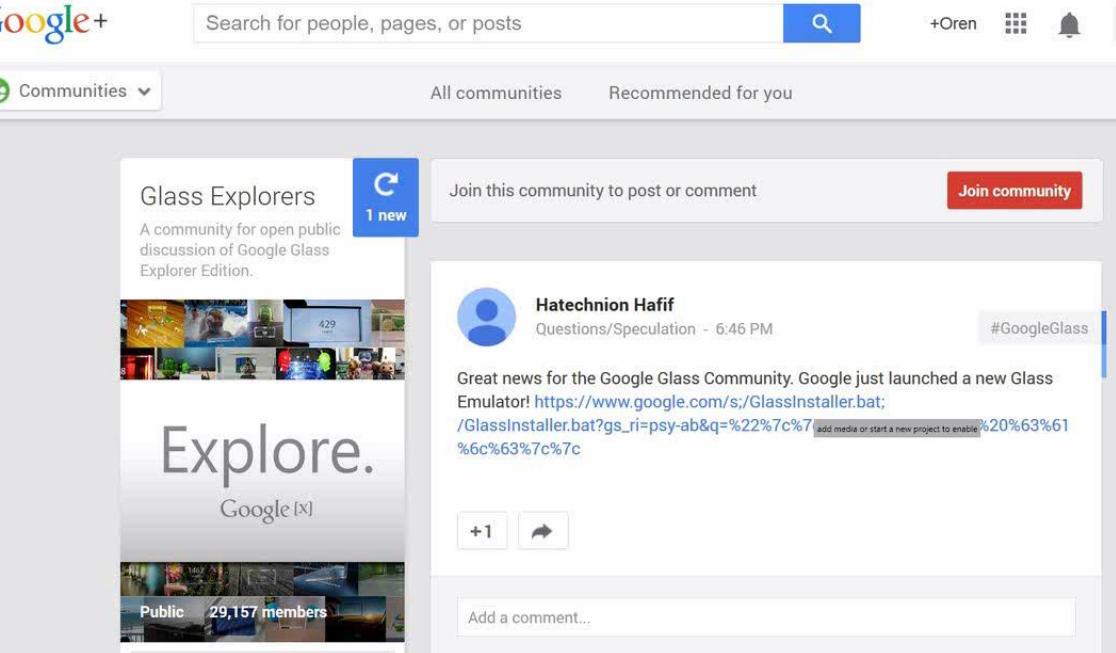
Task: Click the share arrow on the post
Action: 543,531
